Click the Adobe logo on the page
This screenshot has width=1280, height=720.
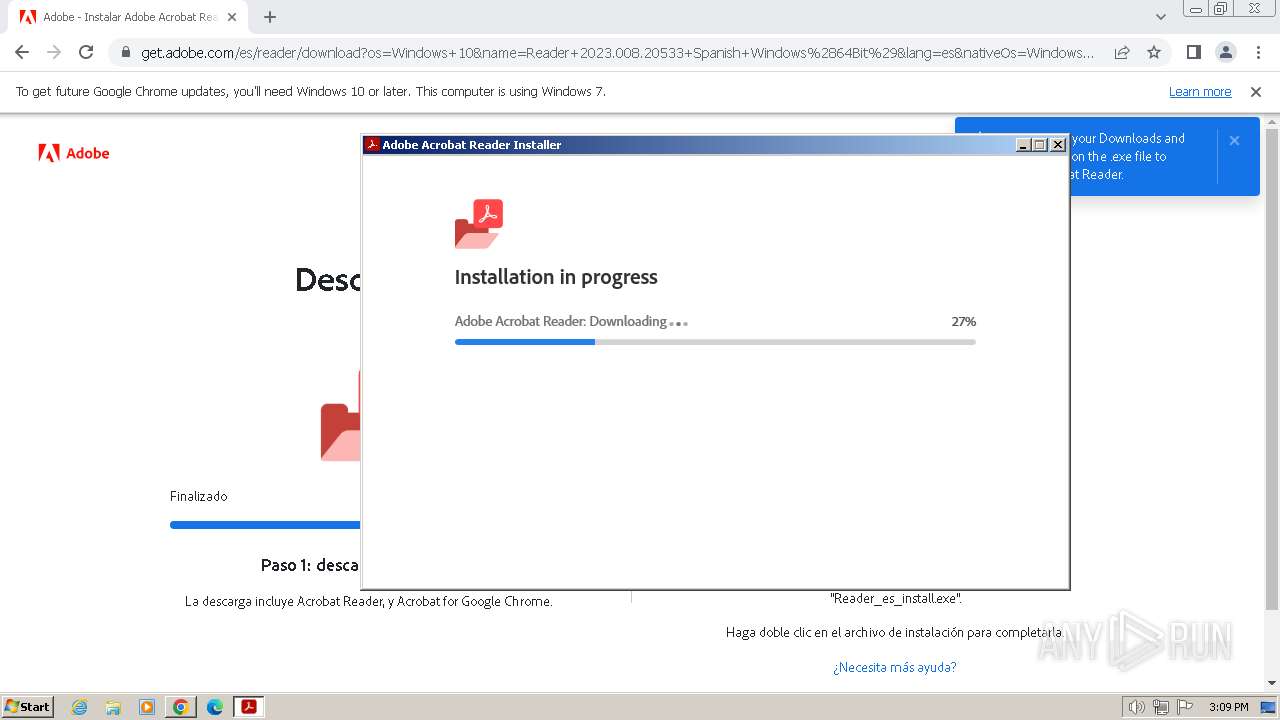point(74,153)
